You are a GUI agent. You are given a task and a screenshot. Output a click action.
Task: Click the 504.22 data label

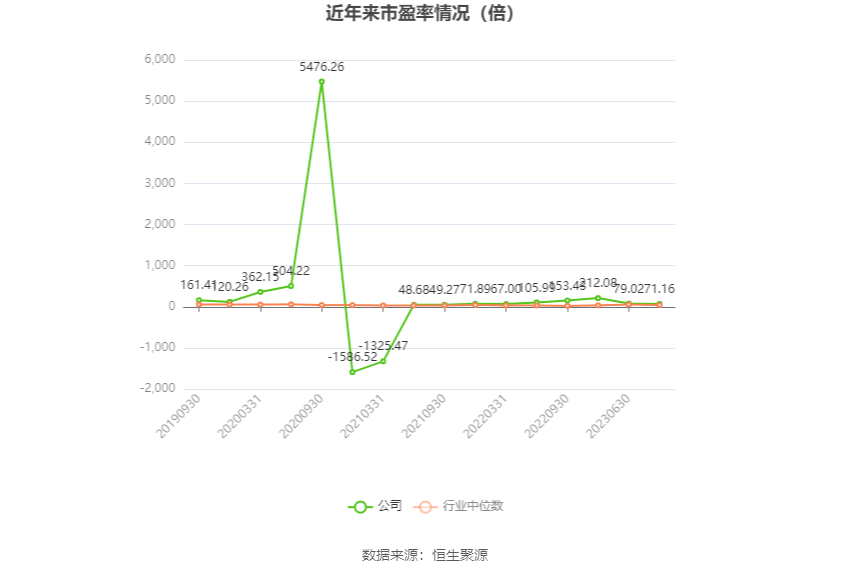tap(291, 271)
